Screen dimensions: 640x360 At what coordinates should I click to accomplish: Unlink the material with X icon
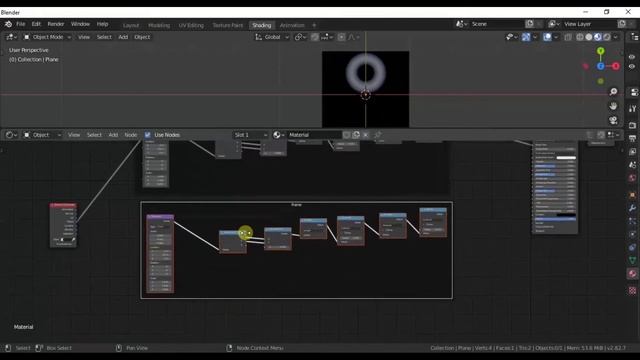coord(366,135)
